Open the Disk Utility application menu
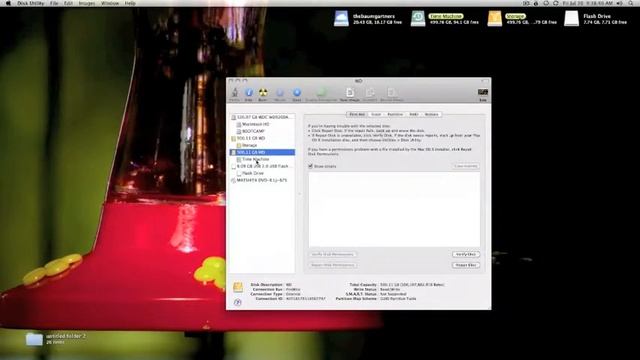Image resolution: width=640 pixels, height=360 pixels. (x=31, y=3)
